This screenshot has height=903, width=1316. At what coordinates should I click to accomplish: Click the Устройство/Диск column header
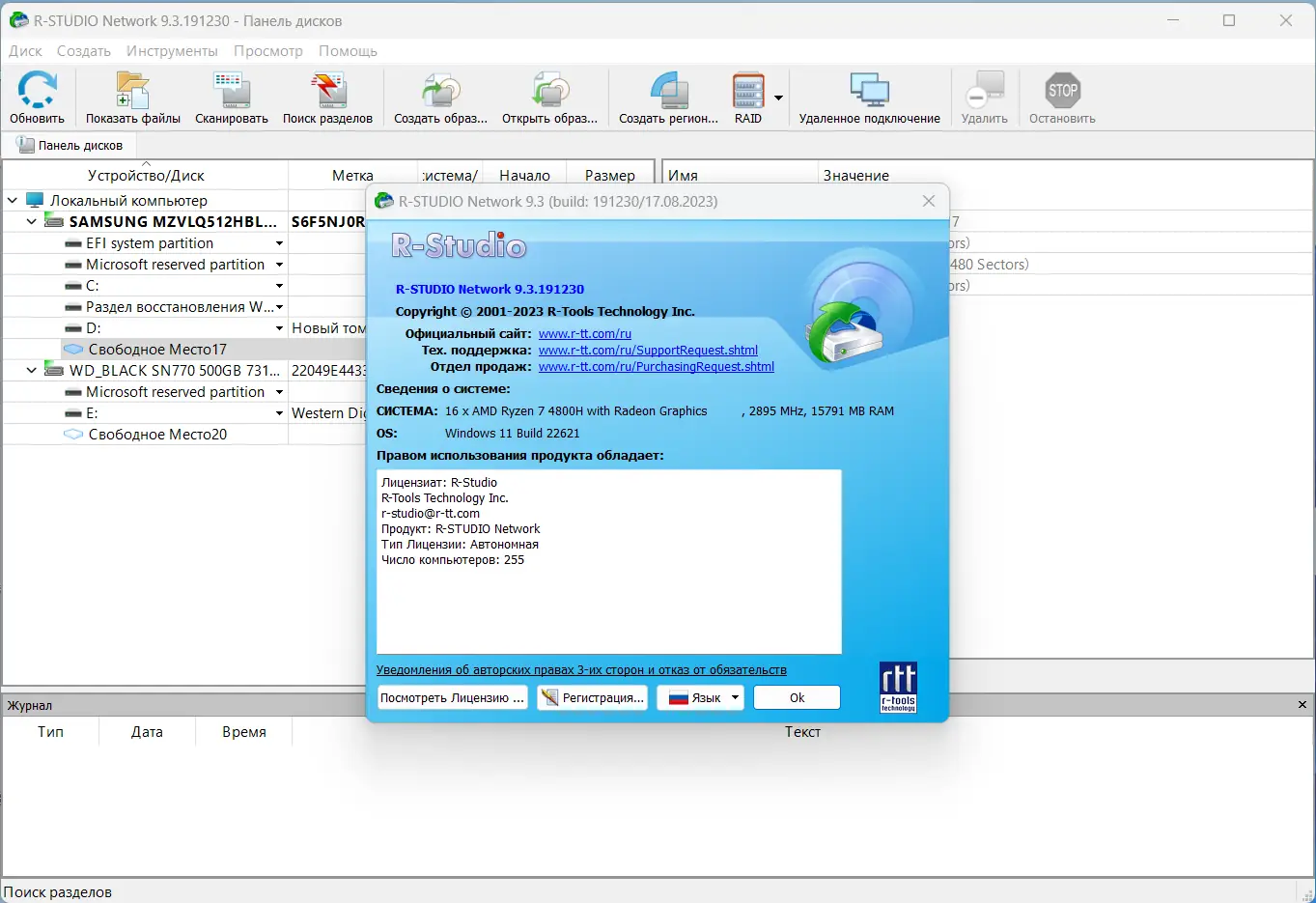coord(146,175)
